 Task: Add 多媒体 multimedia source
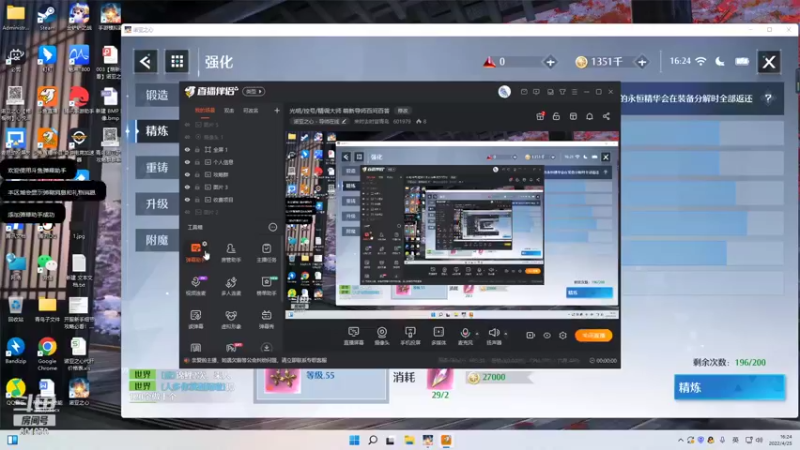tap(438, 336)
